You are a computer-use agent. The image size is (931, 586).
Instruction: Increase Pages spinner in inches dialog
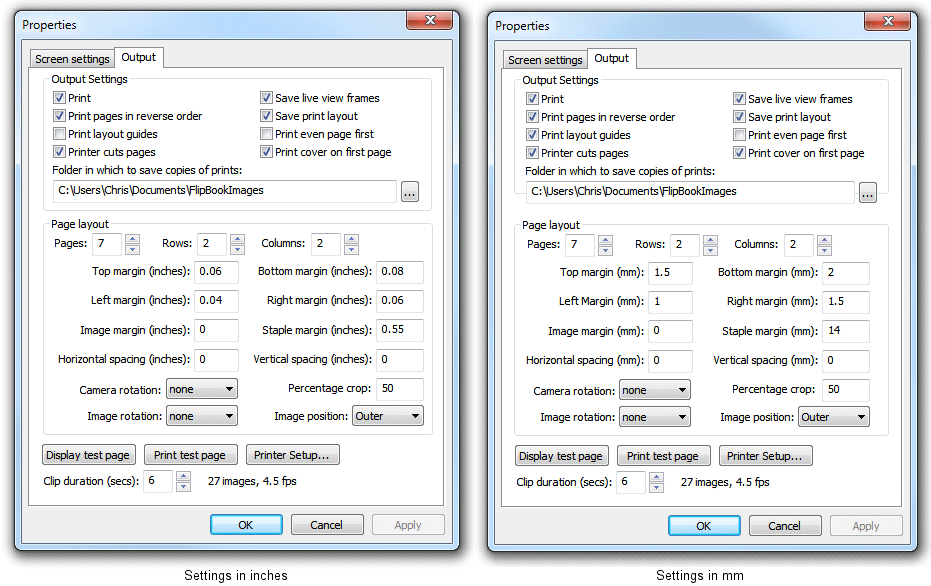[x=132, y=239]
